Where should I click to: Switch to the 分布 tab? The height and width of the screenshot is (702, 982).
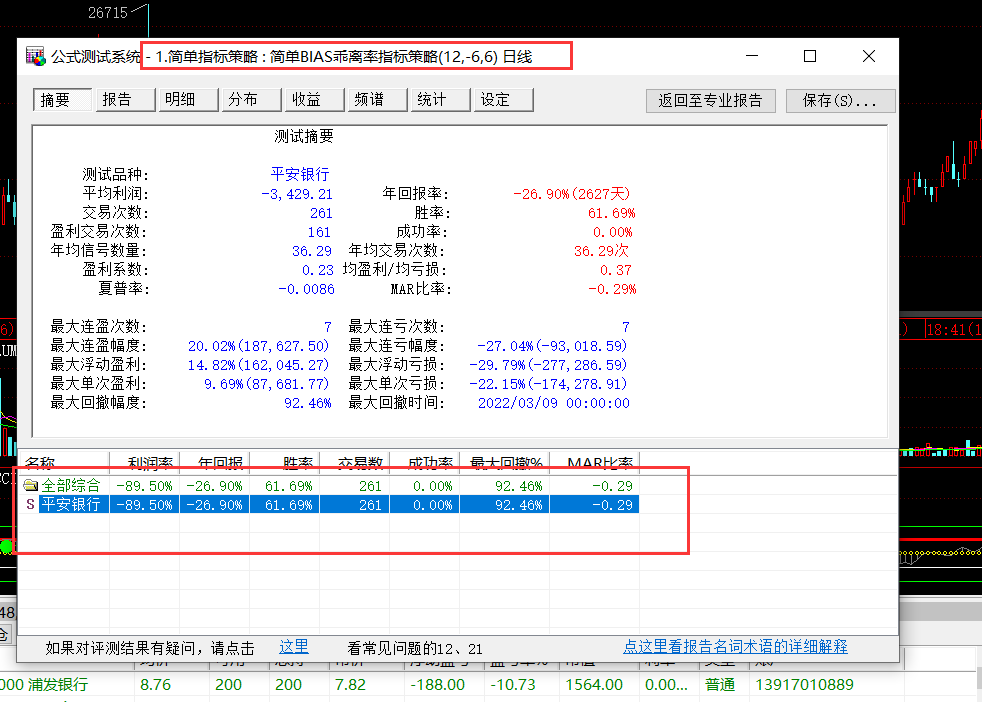251,100
